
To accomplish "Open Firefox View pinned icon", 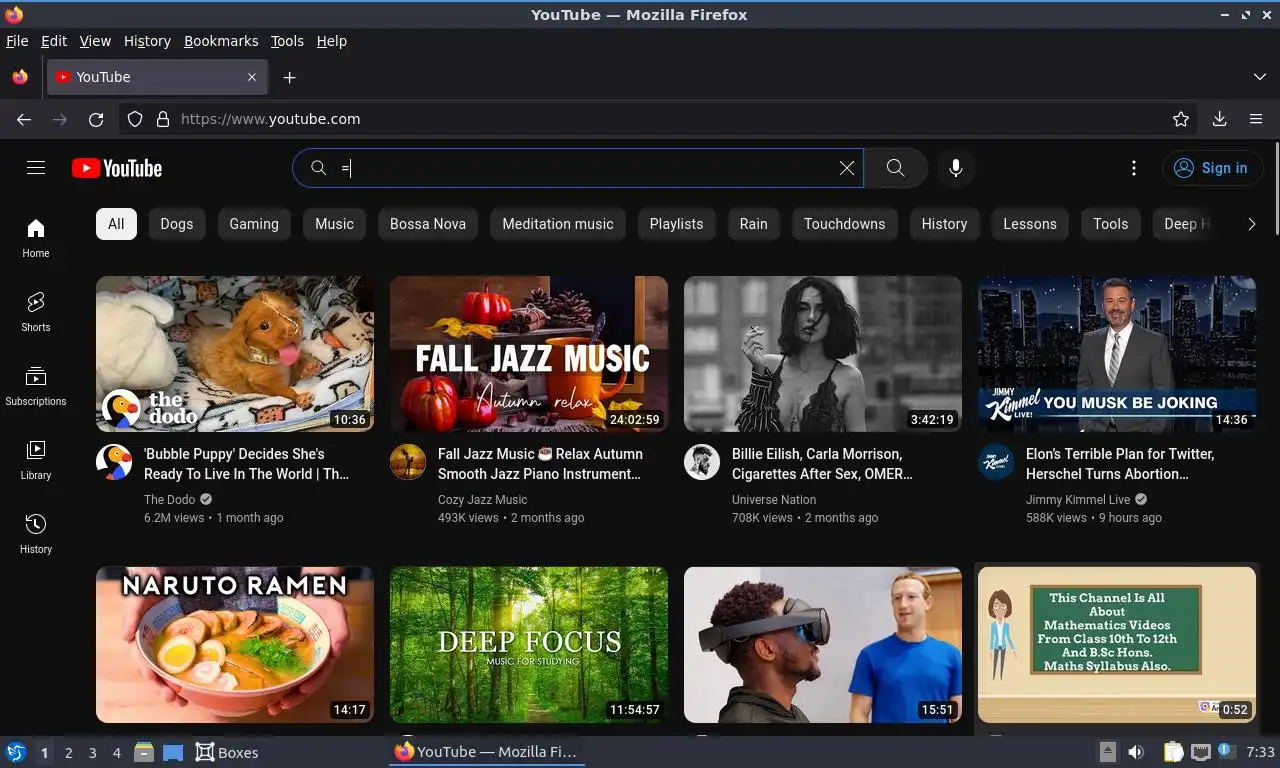I will [20, 77].
